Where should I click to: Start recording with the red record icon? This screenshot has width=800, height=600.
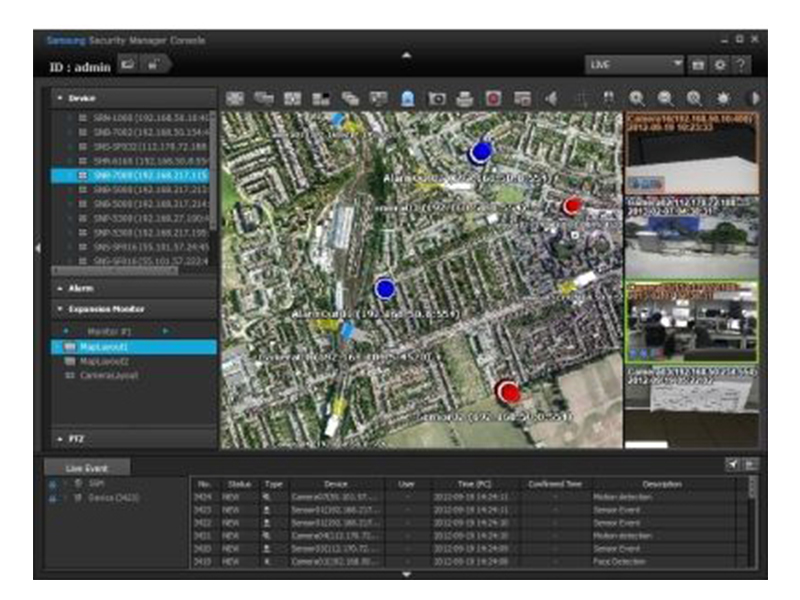coord(492,98)
